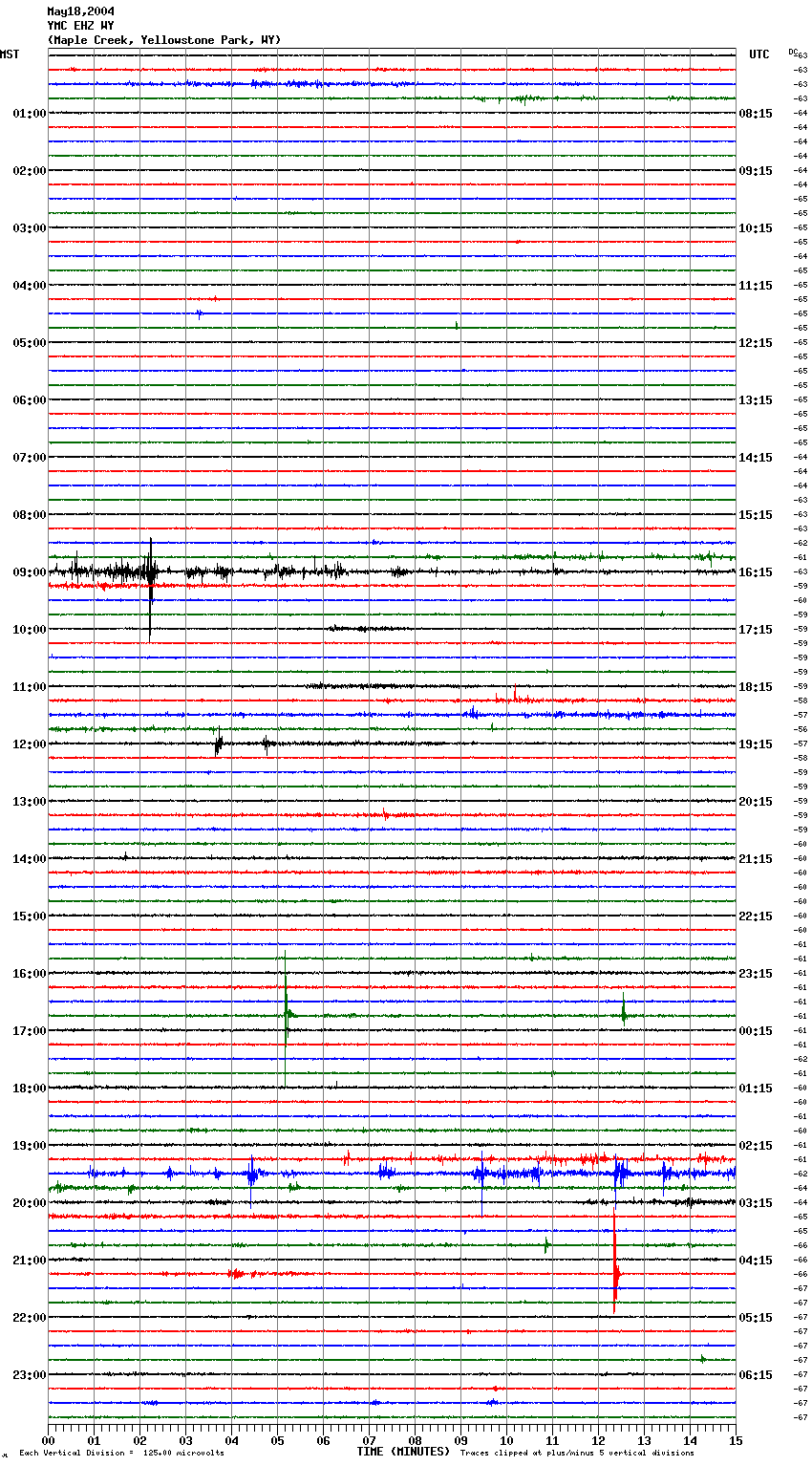Click the 03:15 UTC time label
This screenshot has height=1466, width=812.
[x=756, y=1203]
